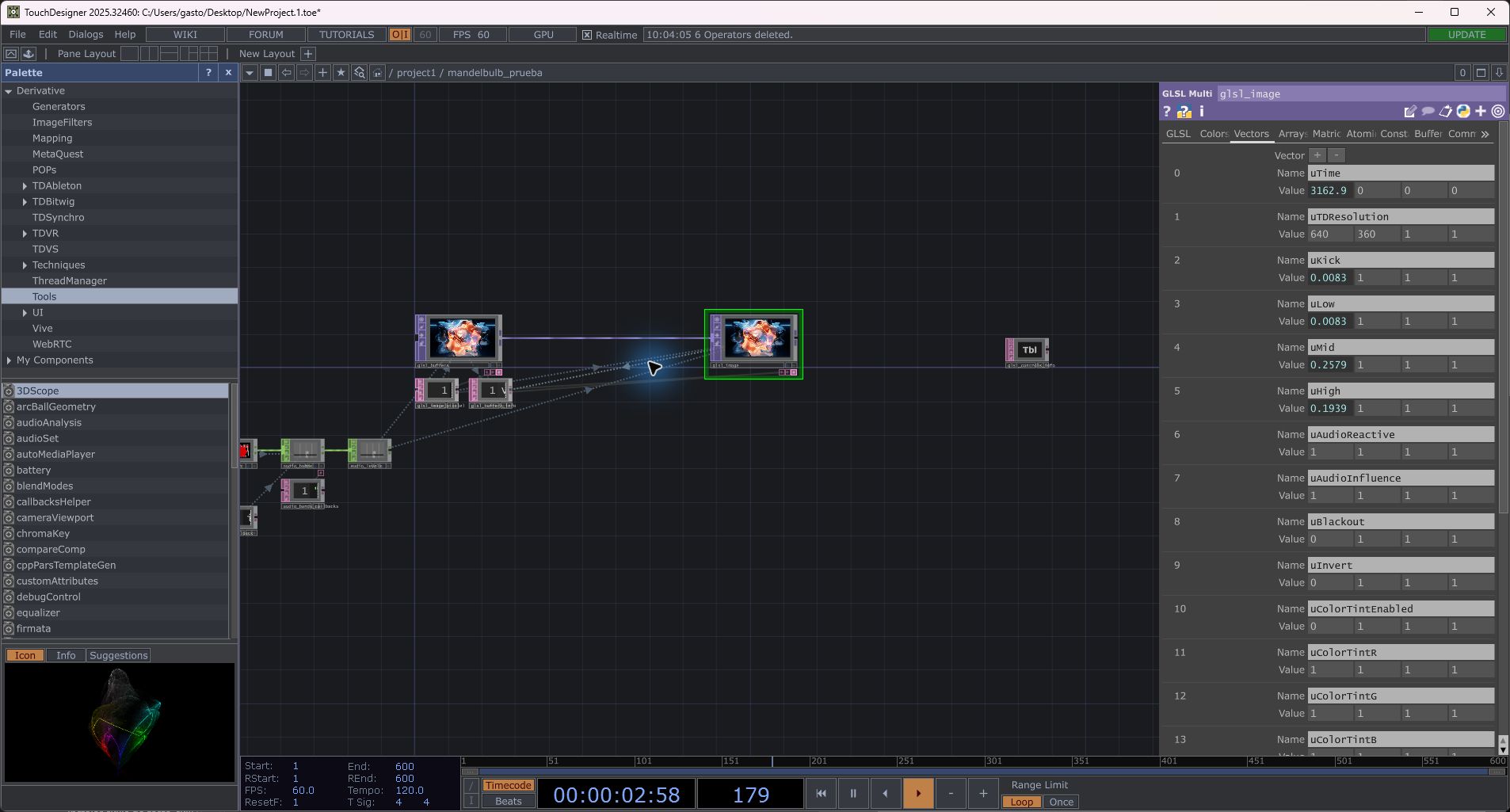Switch to the Colors parameter page
The width and height of the screenshot is (1510, 812).
coord(1214,134)
